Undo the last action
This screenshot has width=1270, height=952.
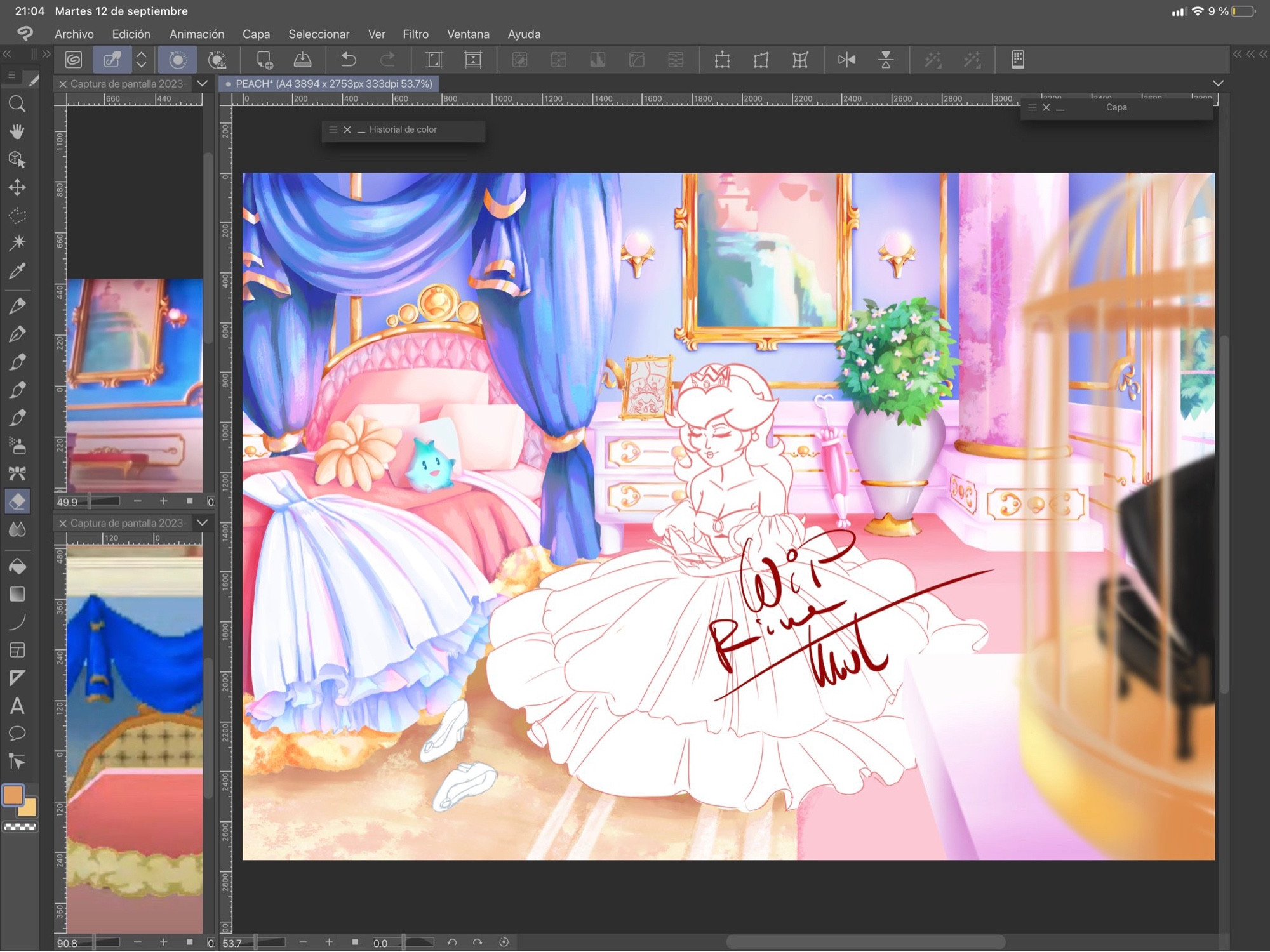click(349, 60)
